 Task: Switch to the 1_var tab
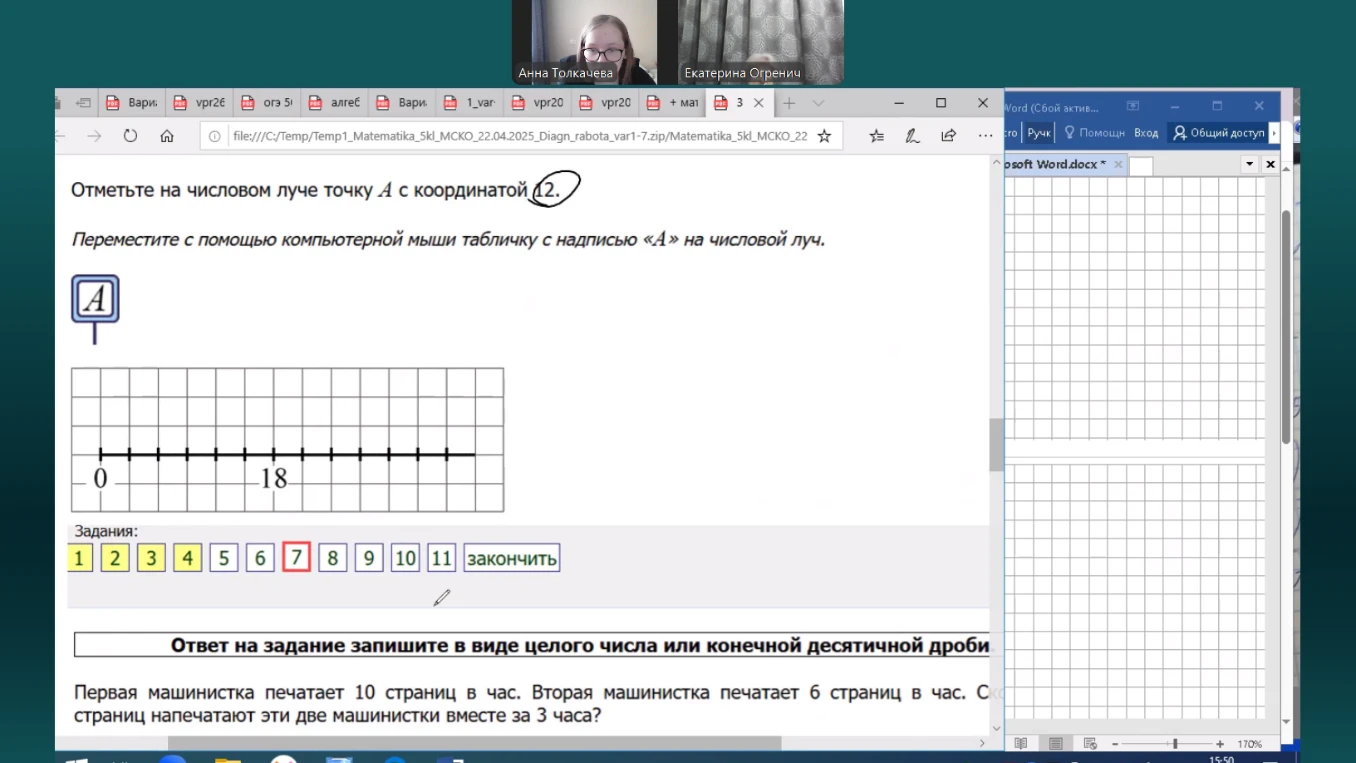pyautogui.click(x=469, y=103)
